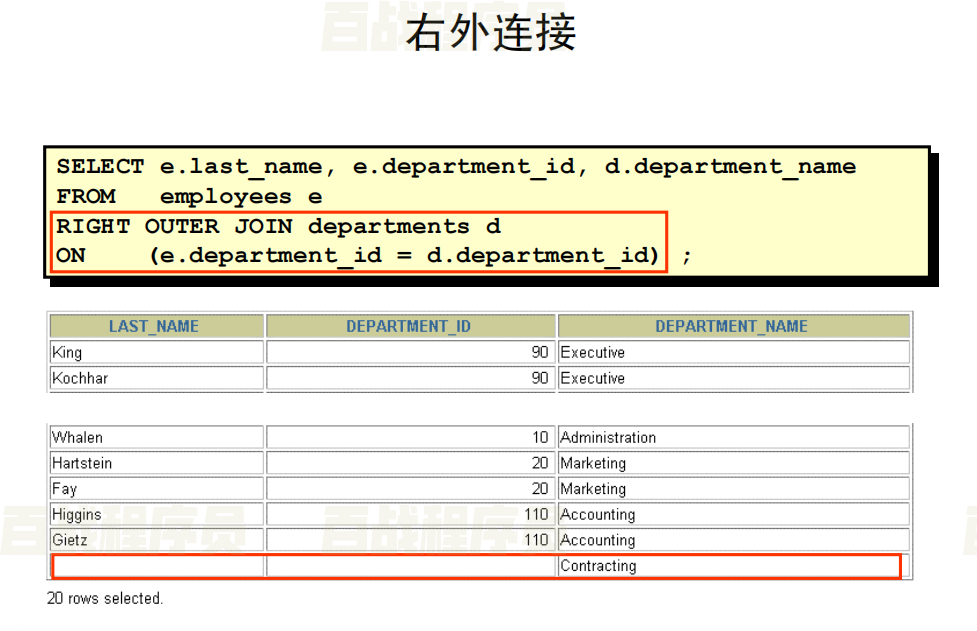The width and height of the screenshot is (977, 631).
Task: Click the 20 rows selected text
Action: (x=102, y=596)
